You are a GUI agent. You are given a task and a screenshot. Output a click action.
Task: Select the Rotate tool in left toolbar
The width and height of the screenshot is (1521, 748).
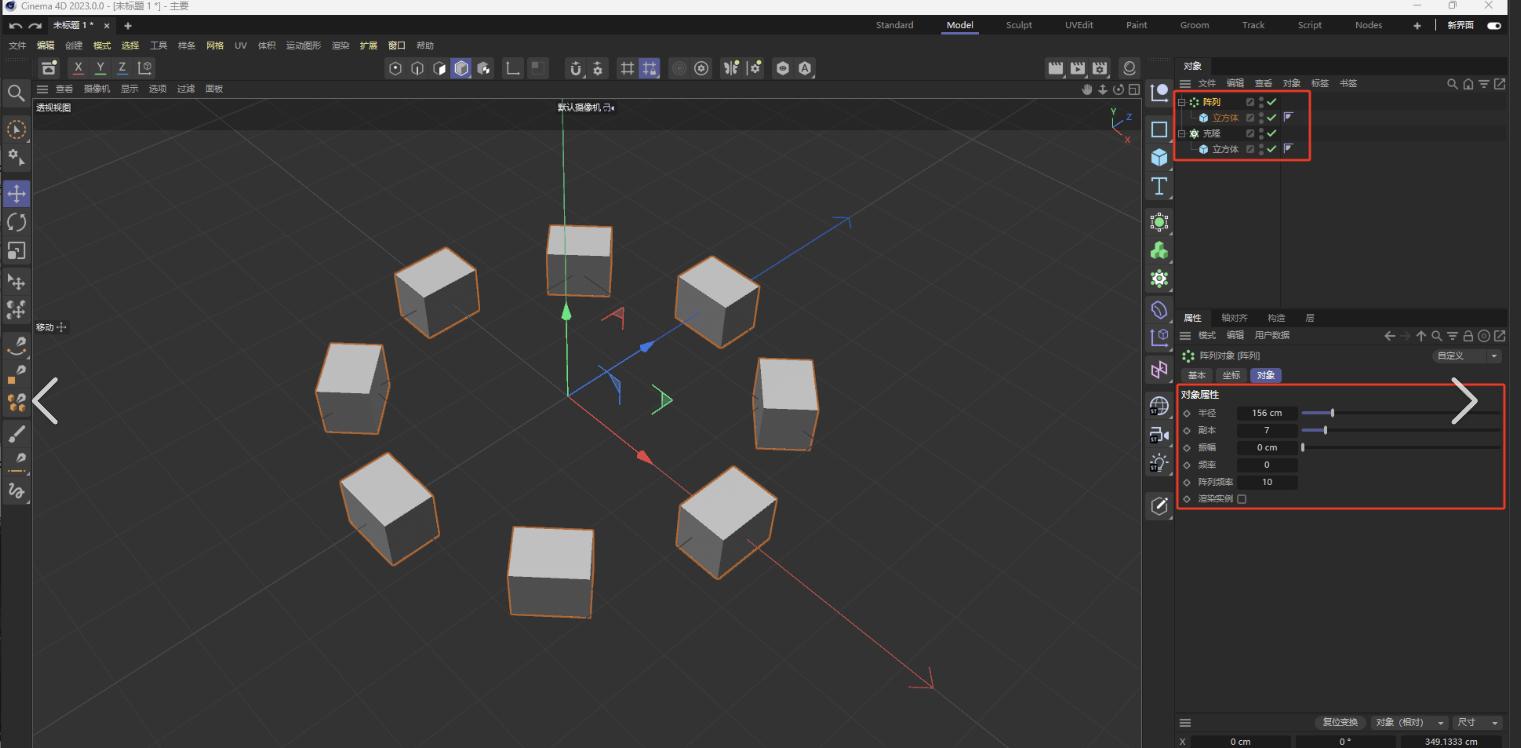click(x=16, y=222)
